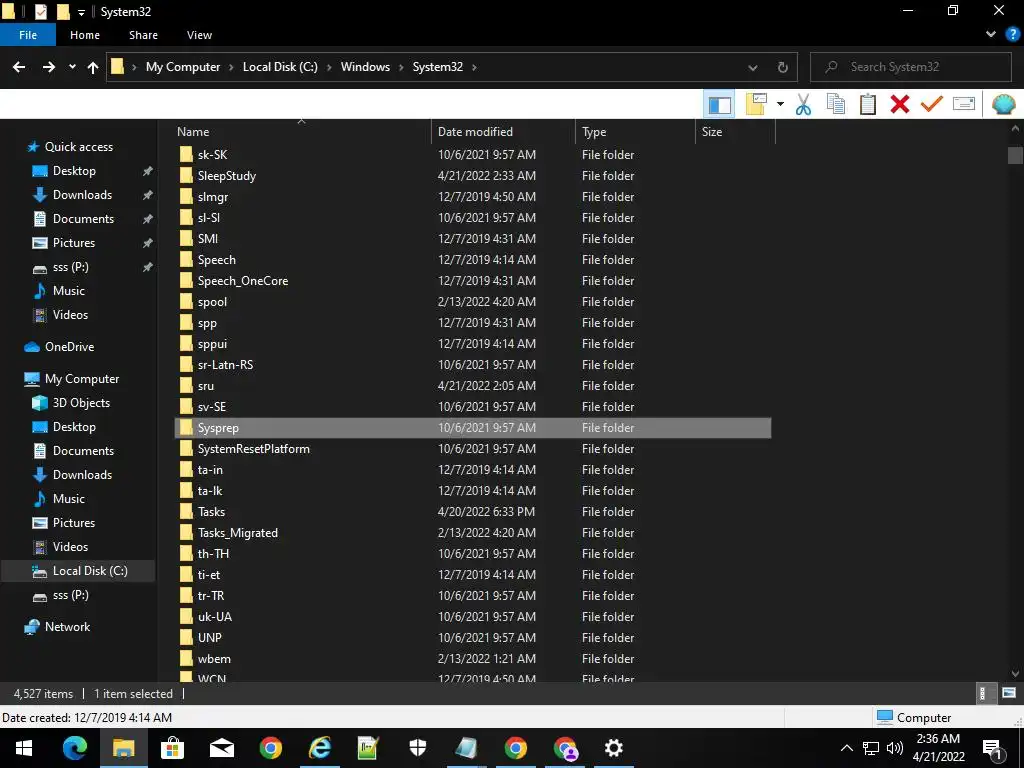Image resolution: width=1024 pixels, height=768 pixels.
Task: Click the scrollbar down arrow
Action: click(1015, 674)
